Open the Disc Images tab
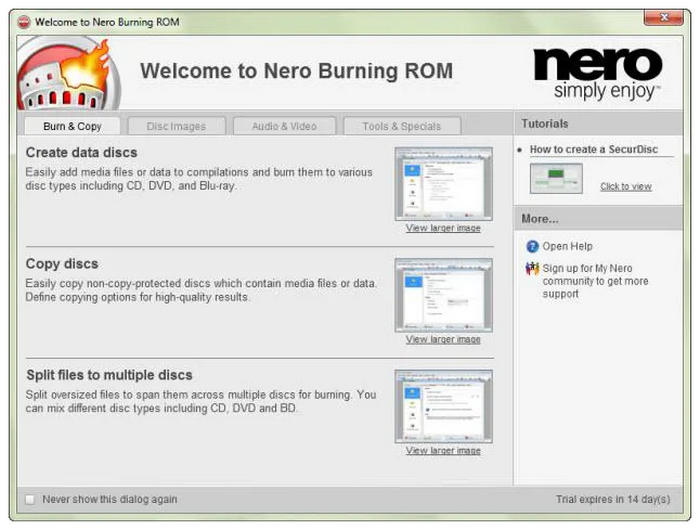The height and width of the screenshot is (530, 700). [x=176, y=126]
